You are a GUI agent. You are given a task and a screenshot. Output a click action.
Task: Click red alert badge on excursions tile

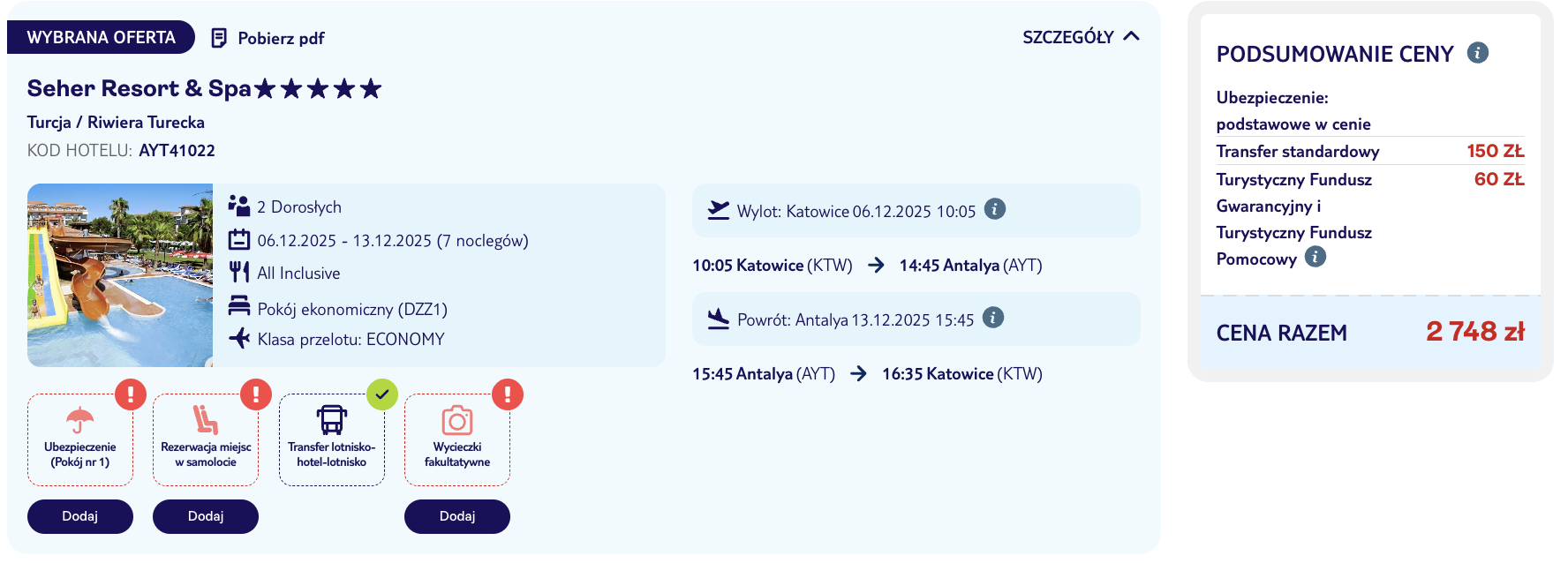(x=508, y=394)
